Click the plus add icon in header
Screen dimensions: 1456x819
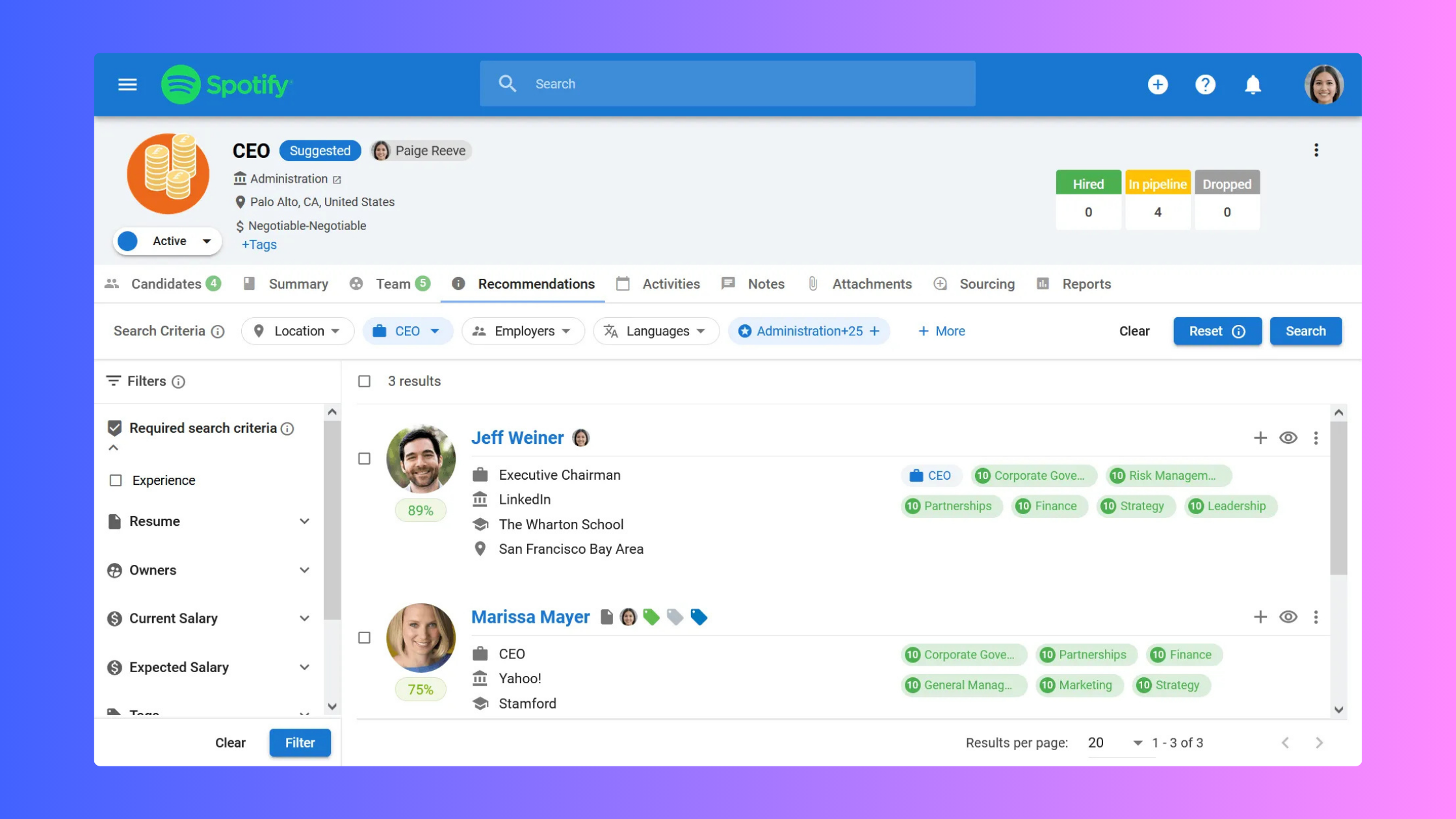pos(1158,84)
